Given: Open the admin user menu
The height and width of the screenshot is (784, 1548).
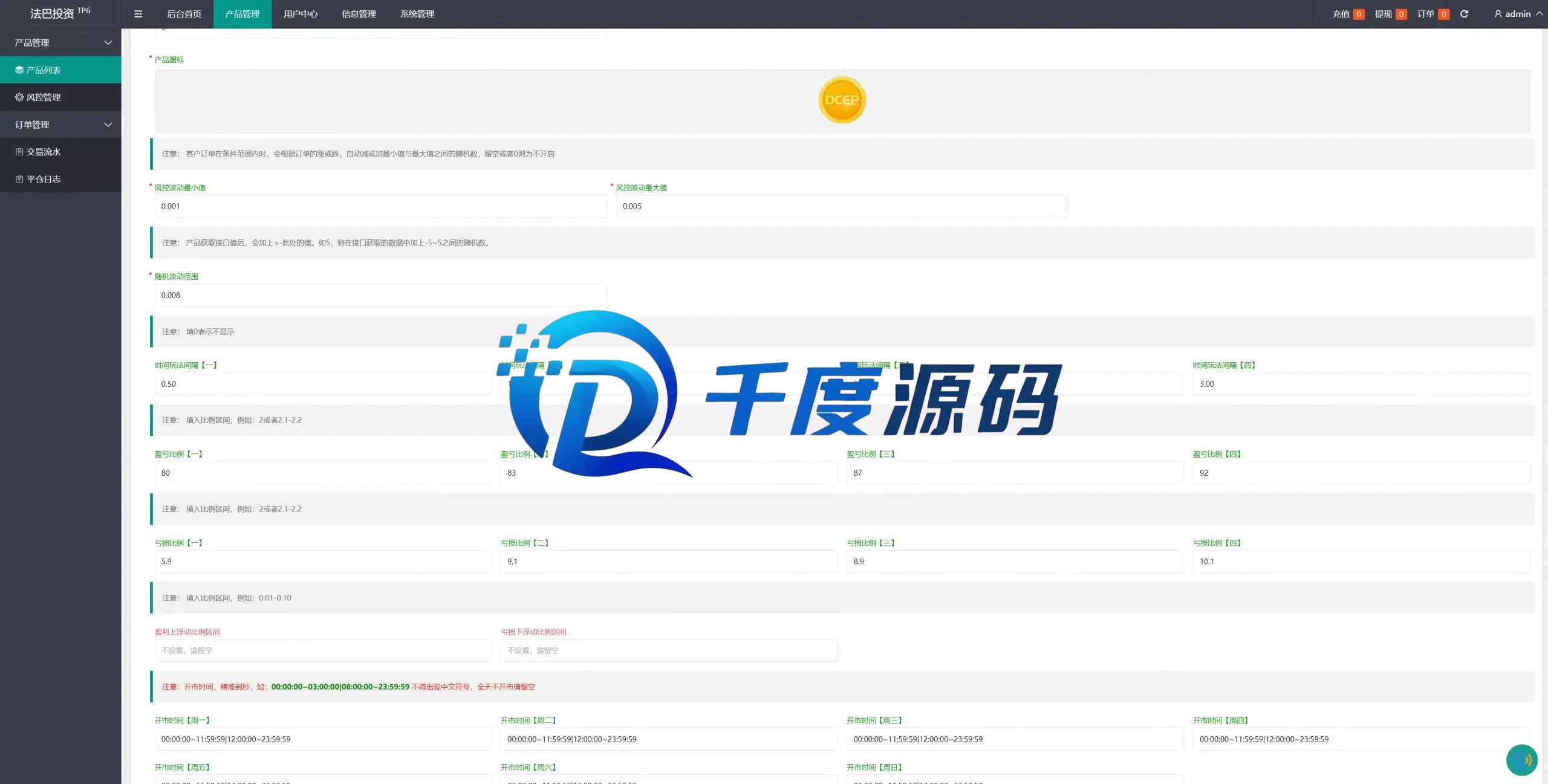Looking at the screenshot, I should [1518, 14].
